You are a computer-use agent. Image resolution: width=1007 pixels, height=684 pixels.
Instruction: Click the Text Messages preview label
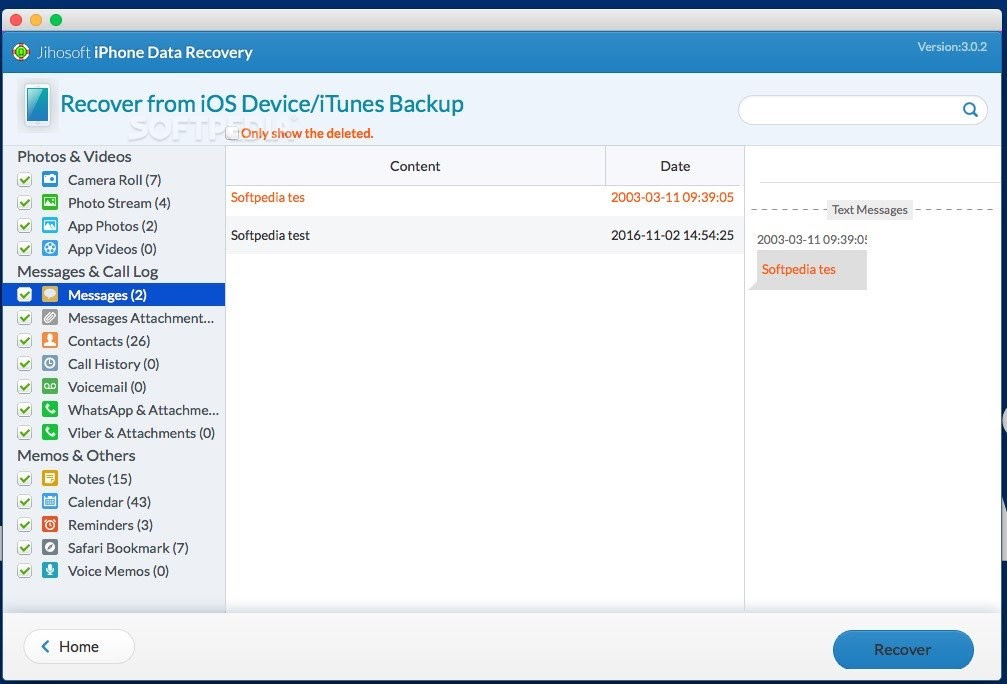(870, 209)
